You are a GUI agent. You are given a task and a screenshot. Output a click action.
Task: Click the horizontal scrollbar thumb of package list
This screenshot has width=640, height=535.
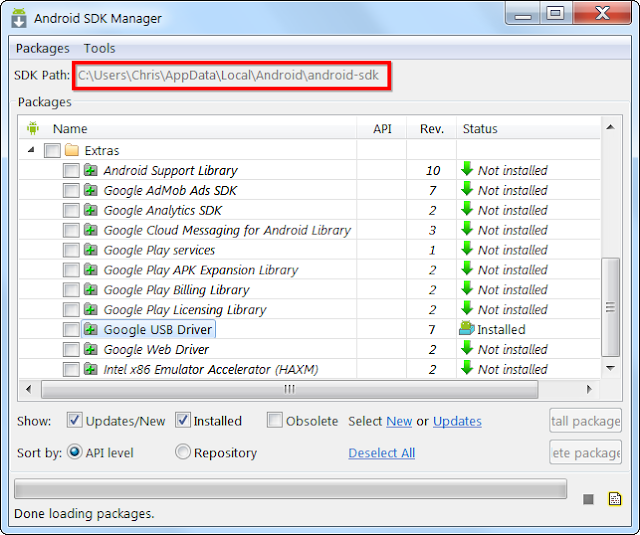coord(289,389)
